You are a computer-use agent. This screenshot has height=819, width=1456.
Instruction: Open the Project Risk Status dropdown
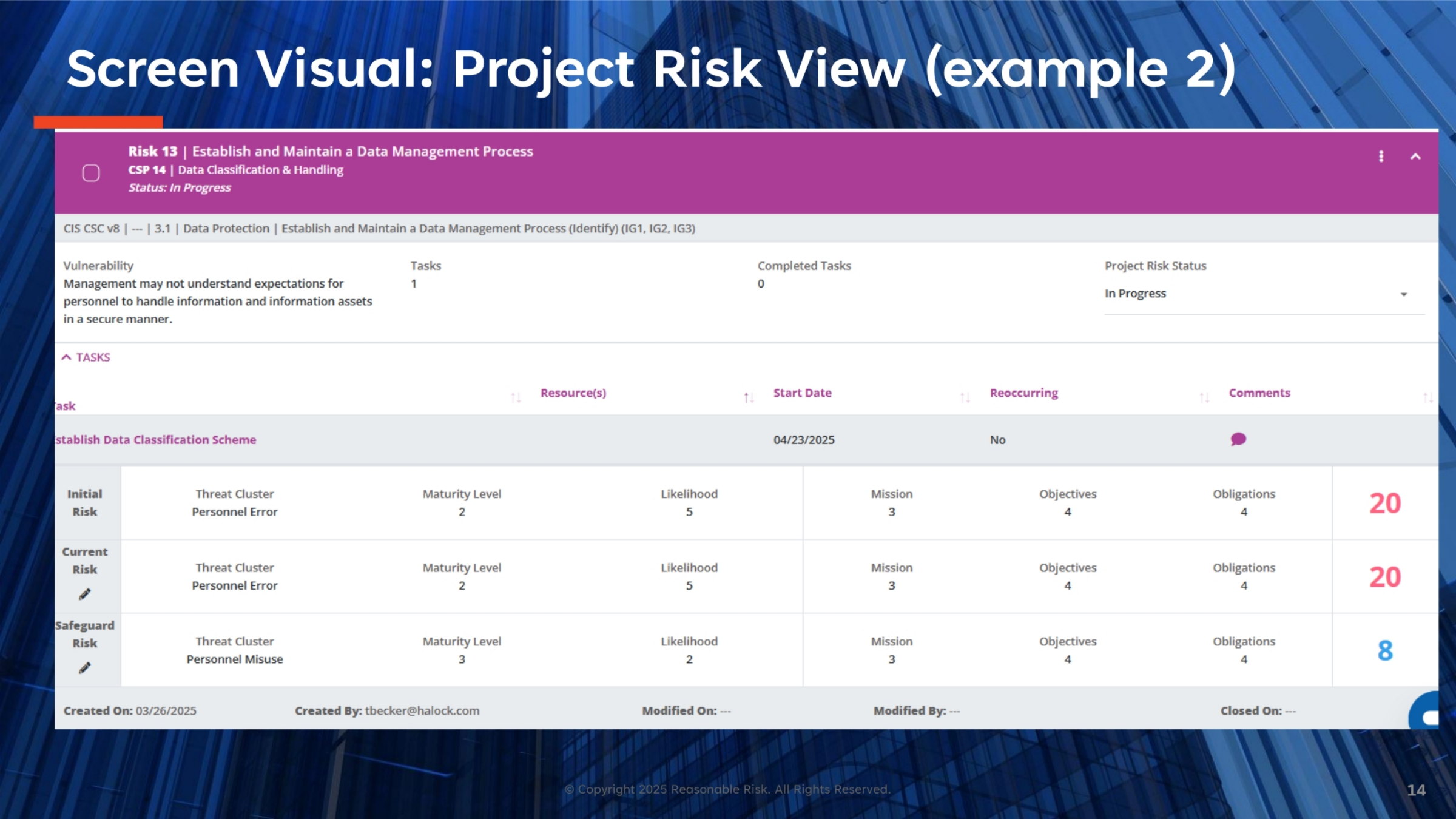tap(1264, 294)
